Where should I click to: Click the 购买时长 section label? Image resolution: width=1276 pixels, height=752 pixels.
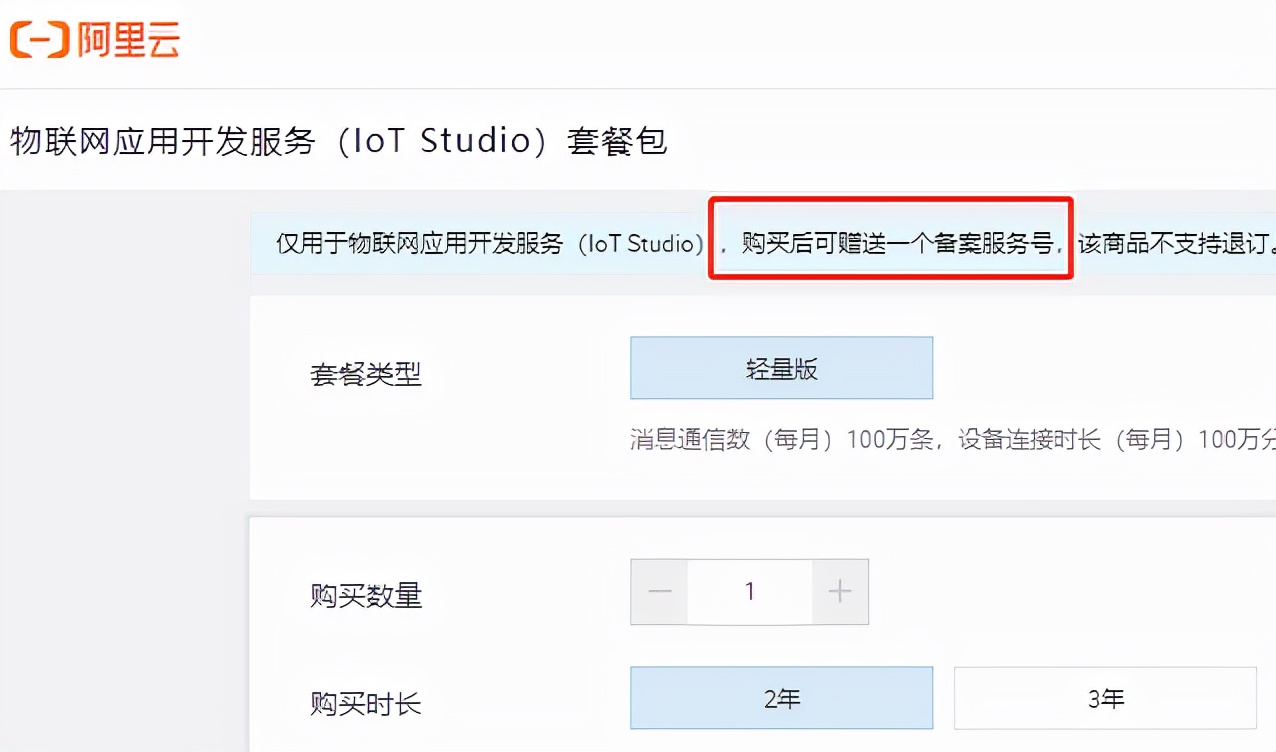click(366, 704)
